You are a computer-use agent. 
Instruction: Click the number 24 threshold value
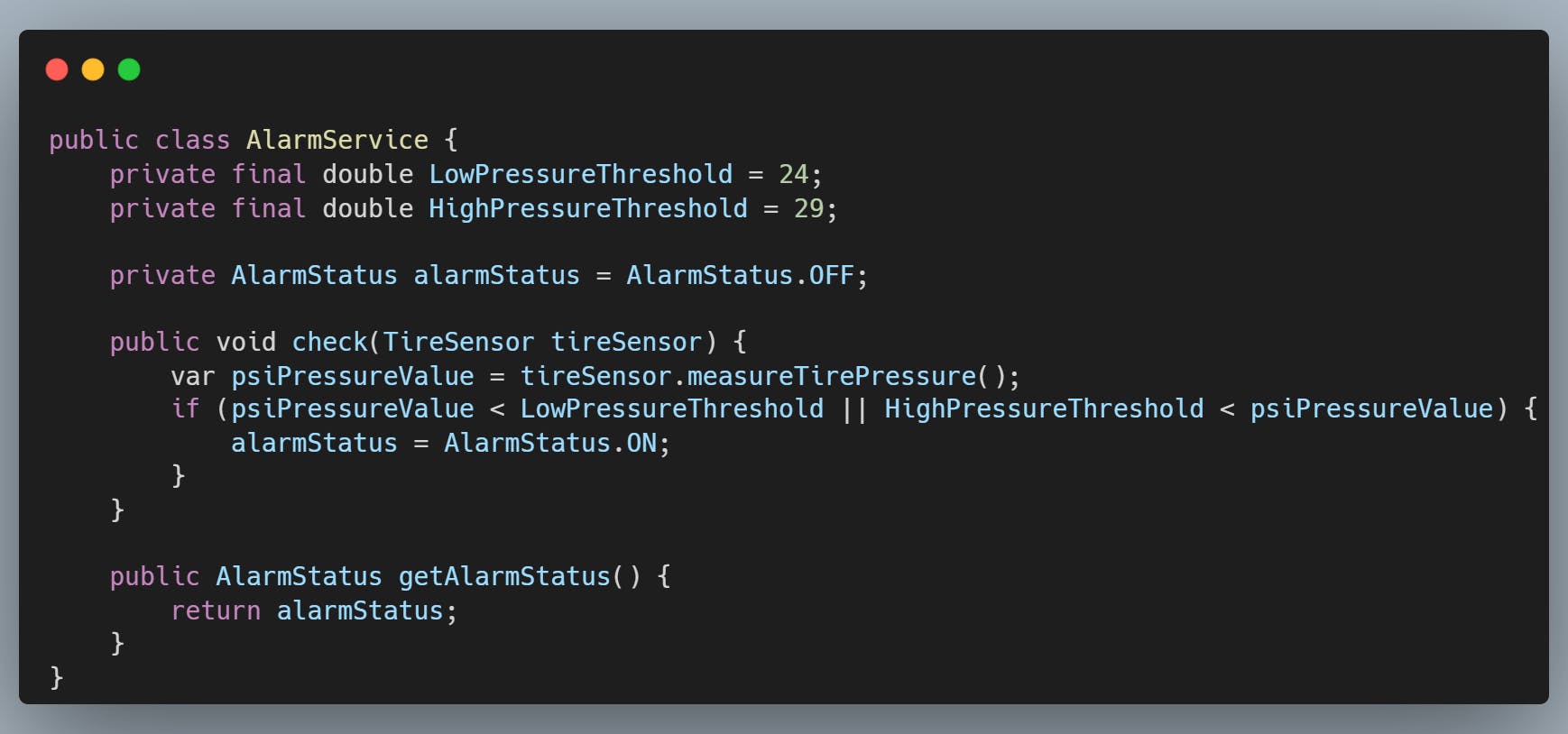(x=794, y=174)
